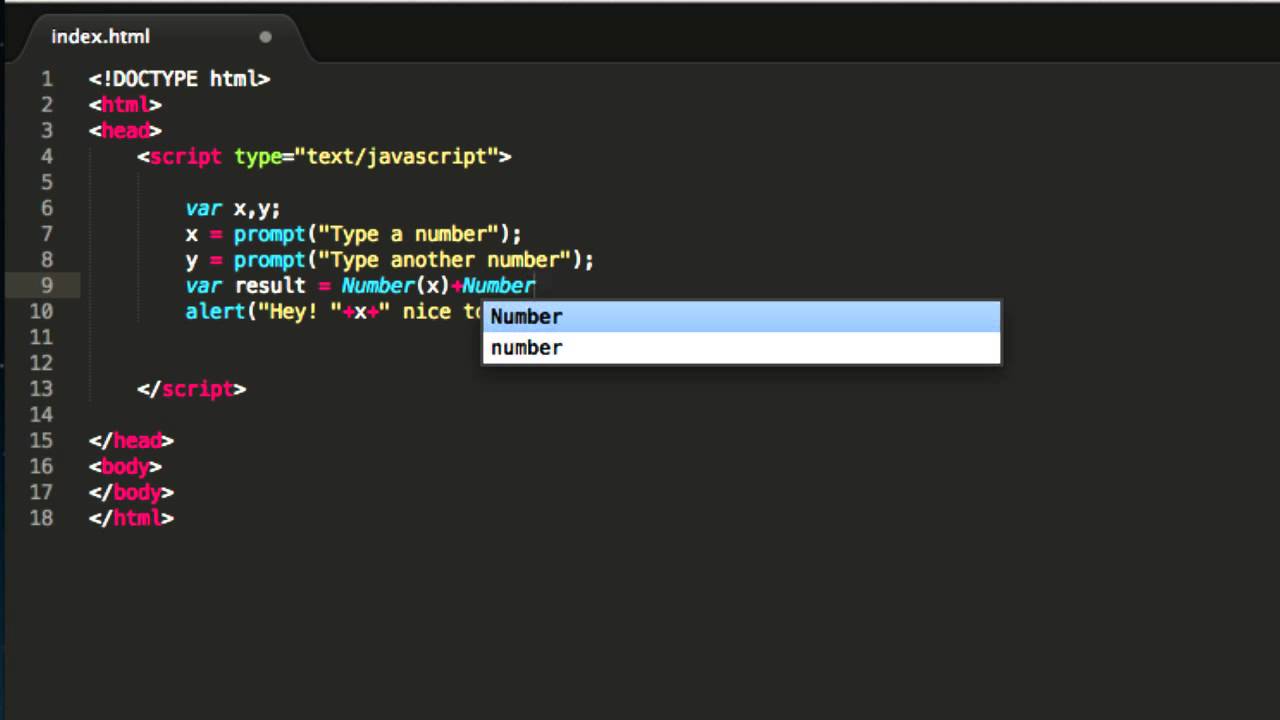
Task: Click line number 8 in gutter
Action: pos(46,260)
